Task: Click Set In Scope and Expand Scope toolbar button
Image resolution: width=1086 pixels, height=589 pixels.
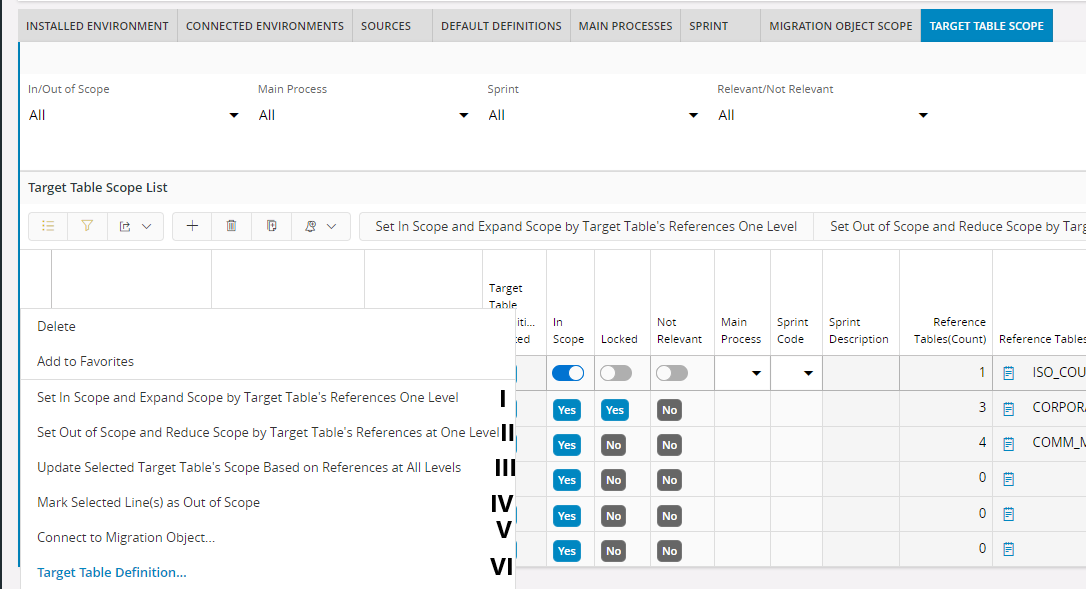Action: (x=586, y=227)
